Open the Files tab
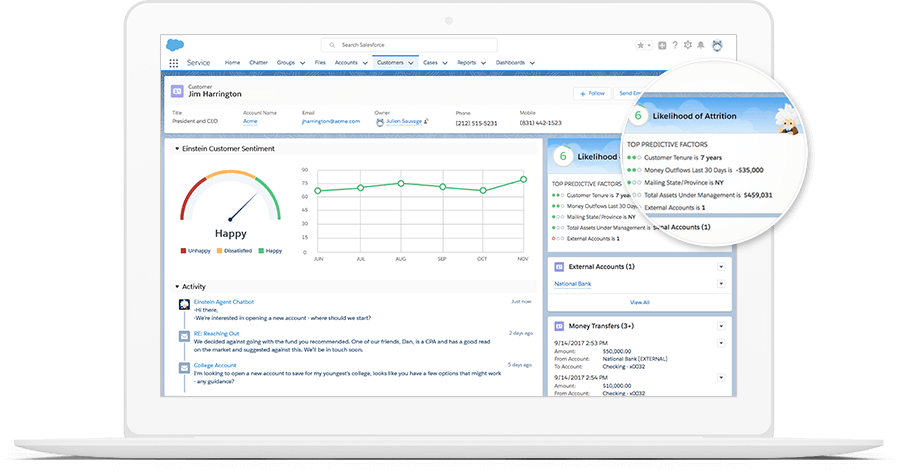 (x=320, y=63)
